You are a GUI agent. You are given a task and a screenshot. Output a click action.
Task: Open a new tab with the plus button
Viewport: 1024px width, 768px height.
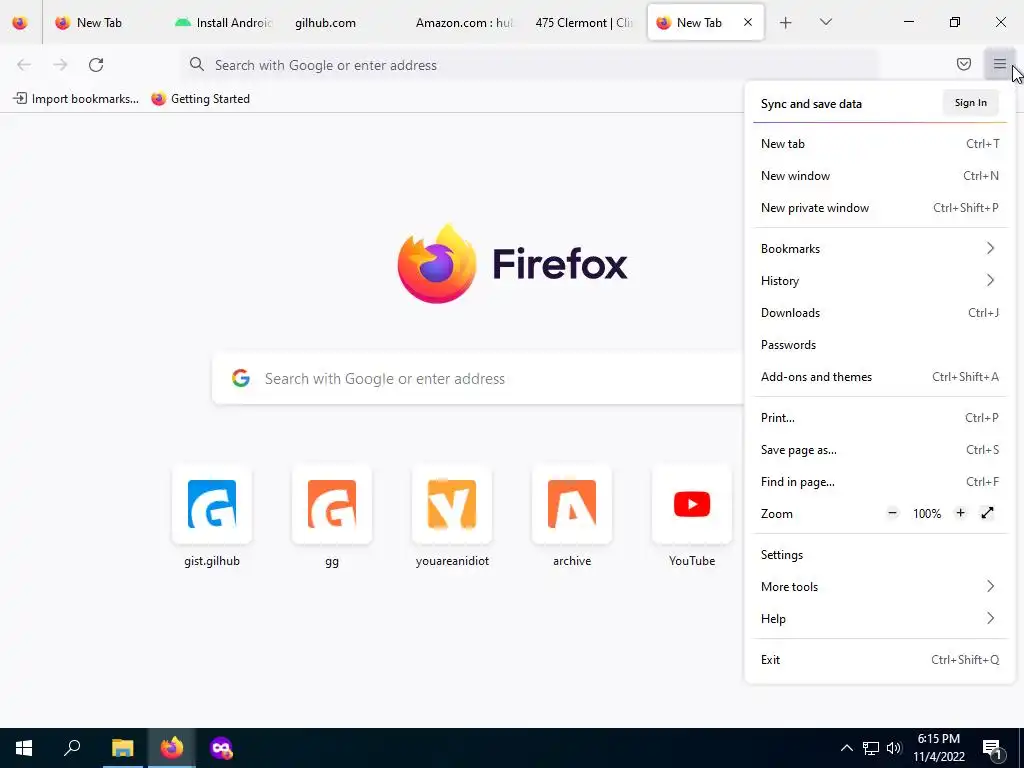pos(786,23)
